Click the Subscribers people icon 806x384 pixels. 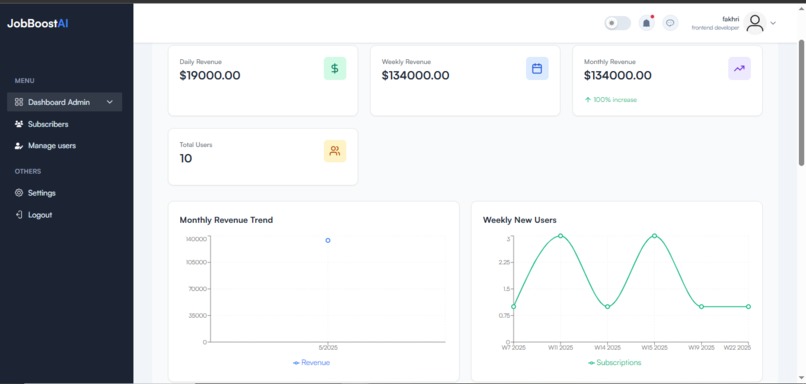[19, 124]
